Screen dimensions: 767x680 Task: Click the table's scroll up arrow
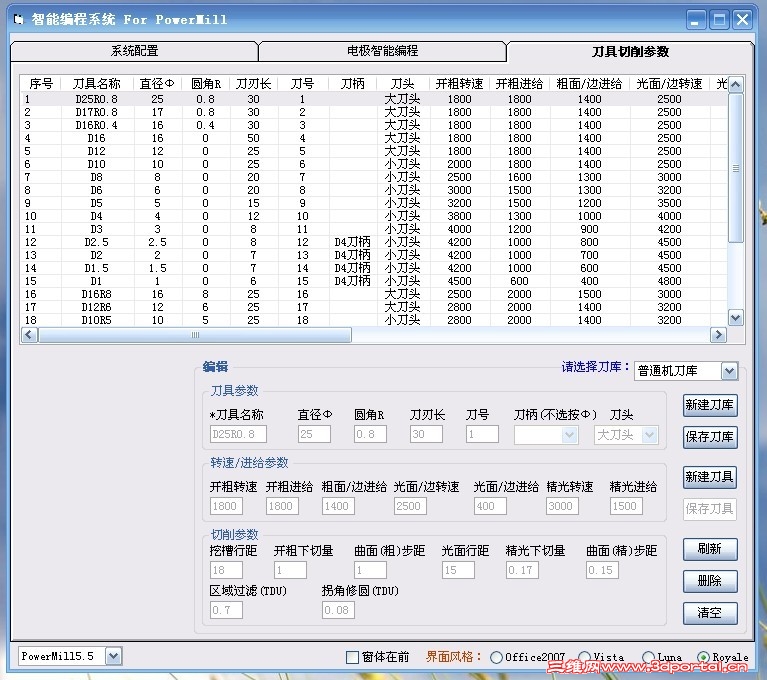pyautogui.click(x=736, y=85)
